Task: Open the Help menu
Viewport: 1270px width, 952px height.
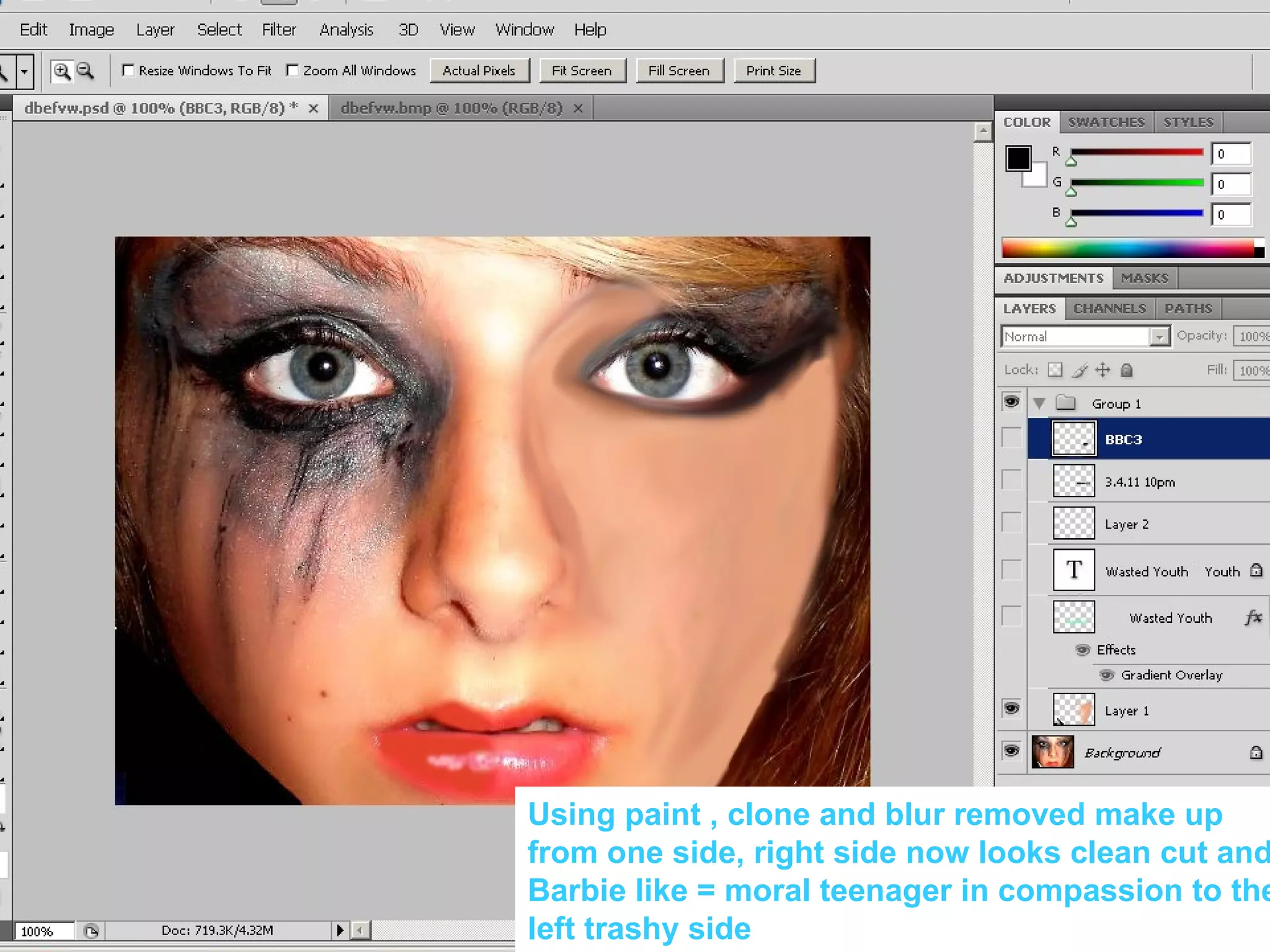Action: 590,30
